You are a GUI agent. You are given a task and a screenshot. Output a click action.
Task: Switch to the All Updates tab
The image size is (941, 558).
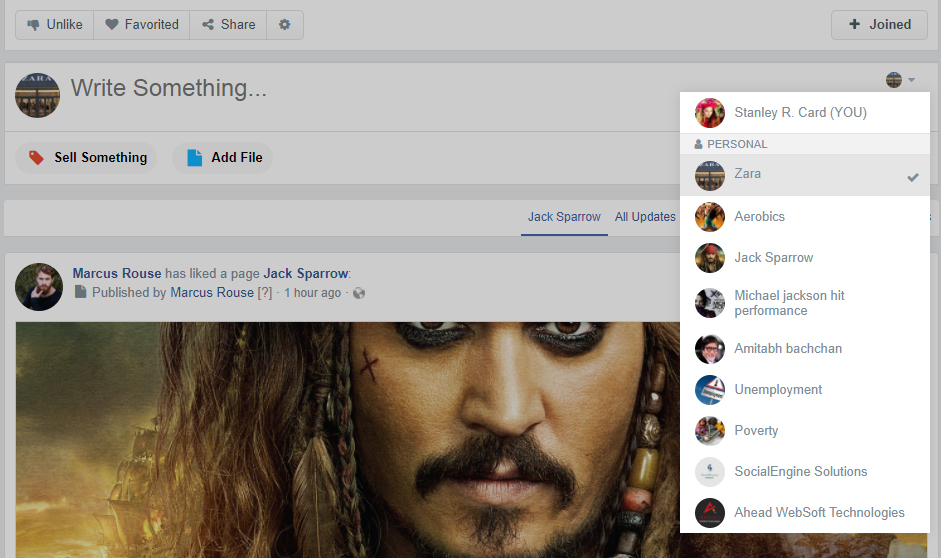645,217
